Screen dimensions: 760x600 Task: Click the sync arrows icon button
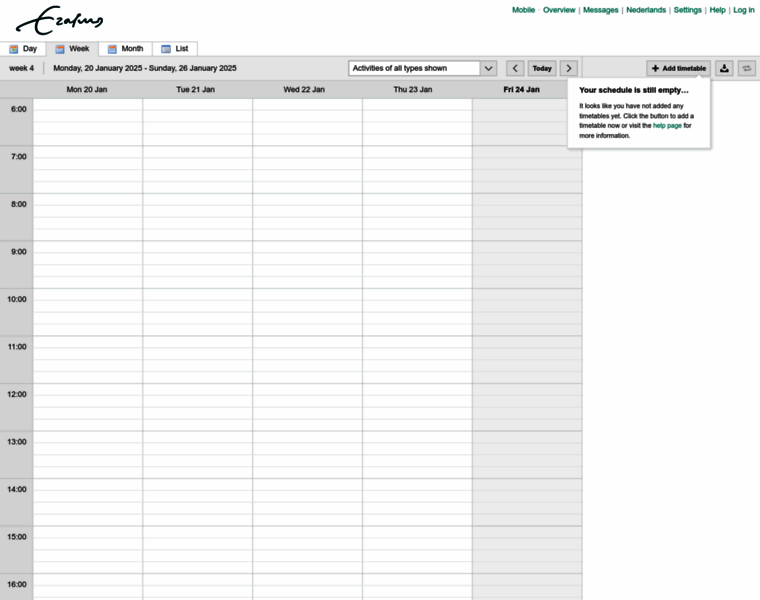747,68
